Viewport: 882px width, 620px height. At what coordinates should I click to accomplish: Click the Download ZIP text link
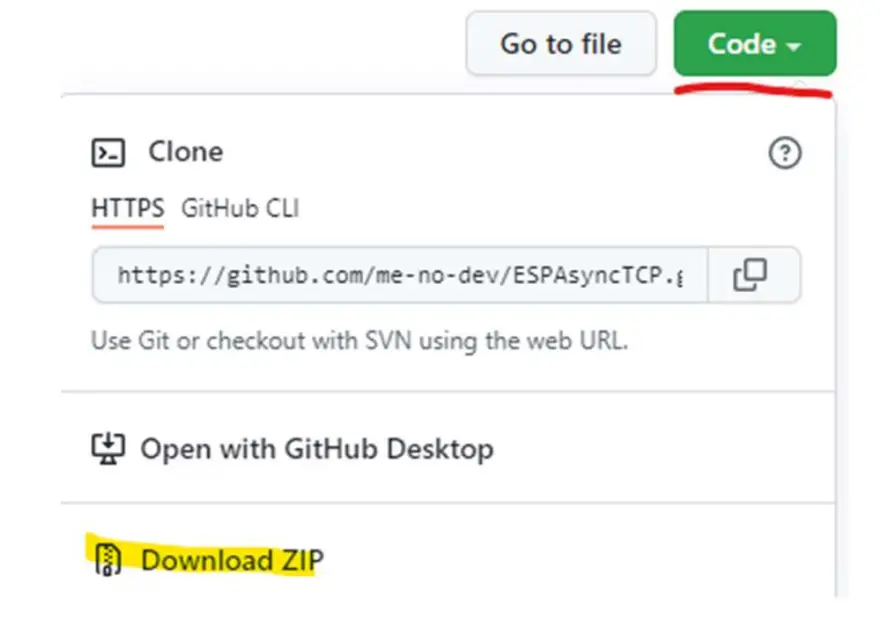pos(232,560)
